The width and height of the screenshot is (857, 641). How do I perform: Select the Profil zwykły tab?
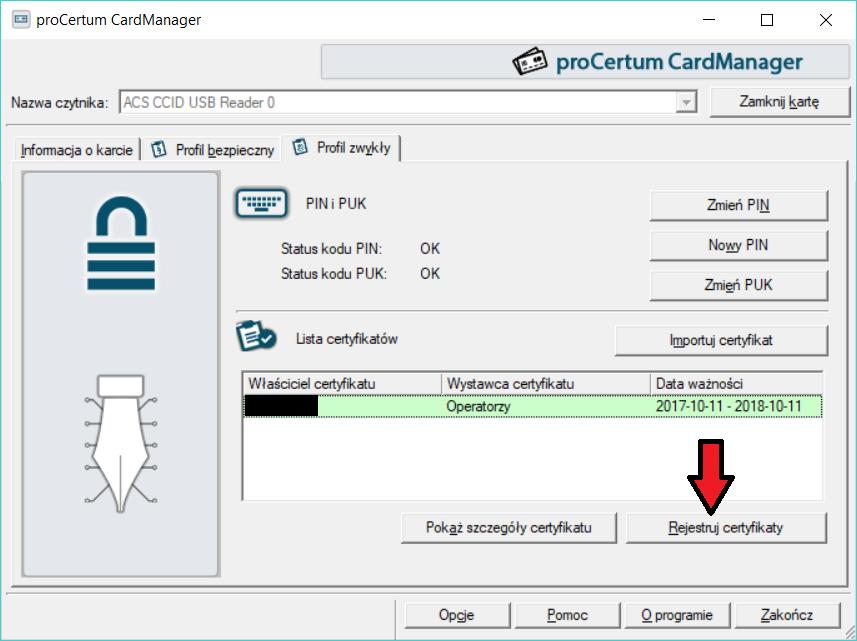pos(341,148)
